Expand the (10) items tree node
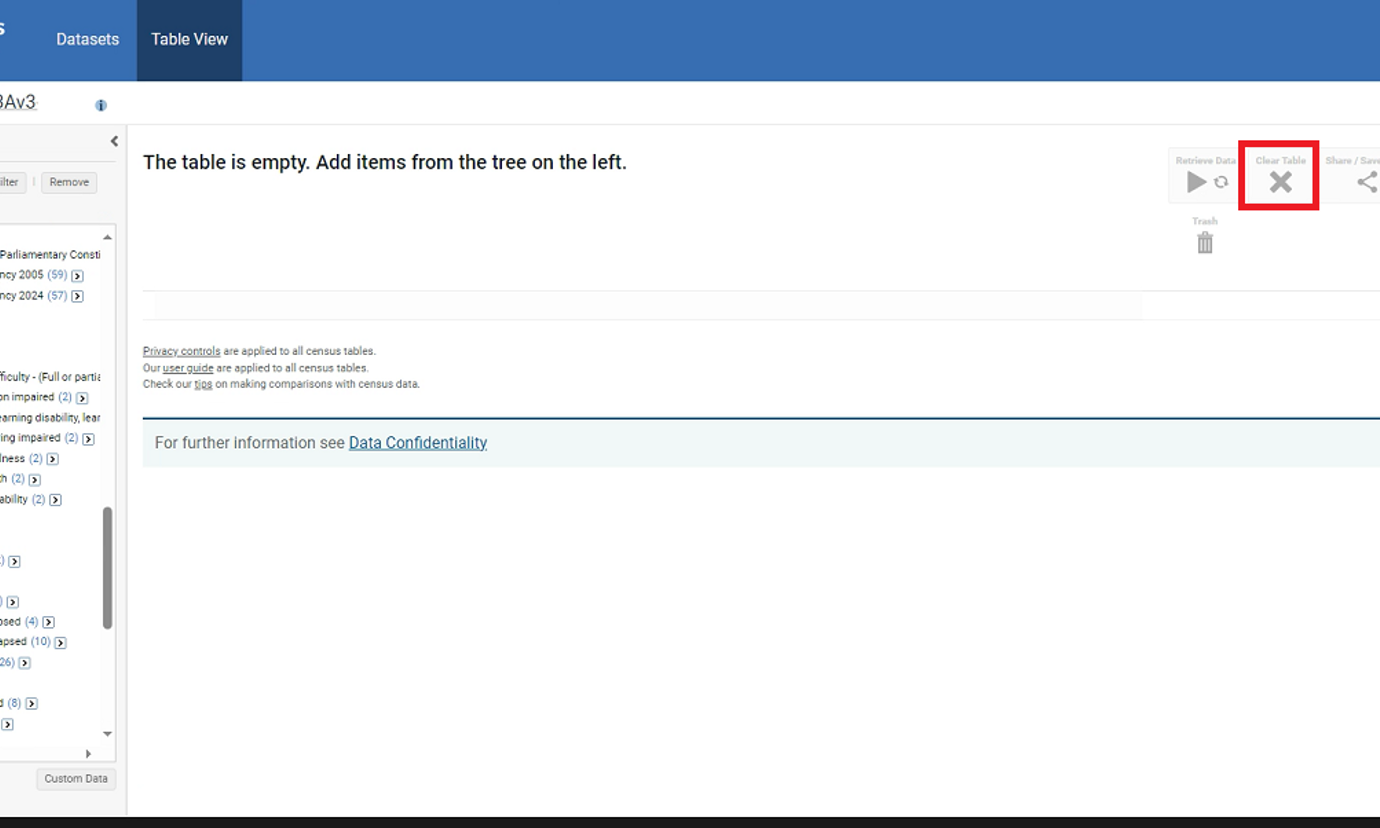This screenshot has width=1380, height=828. [x=60, y=643]
